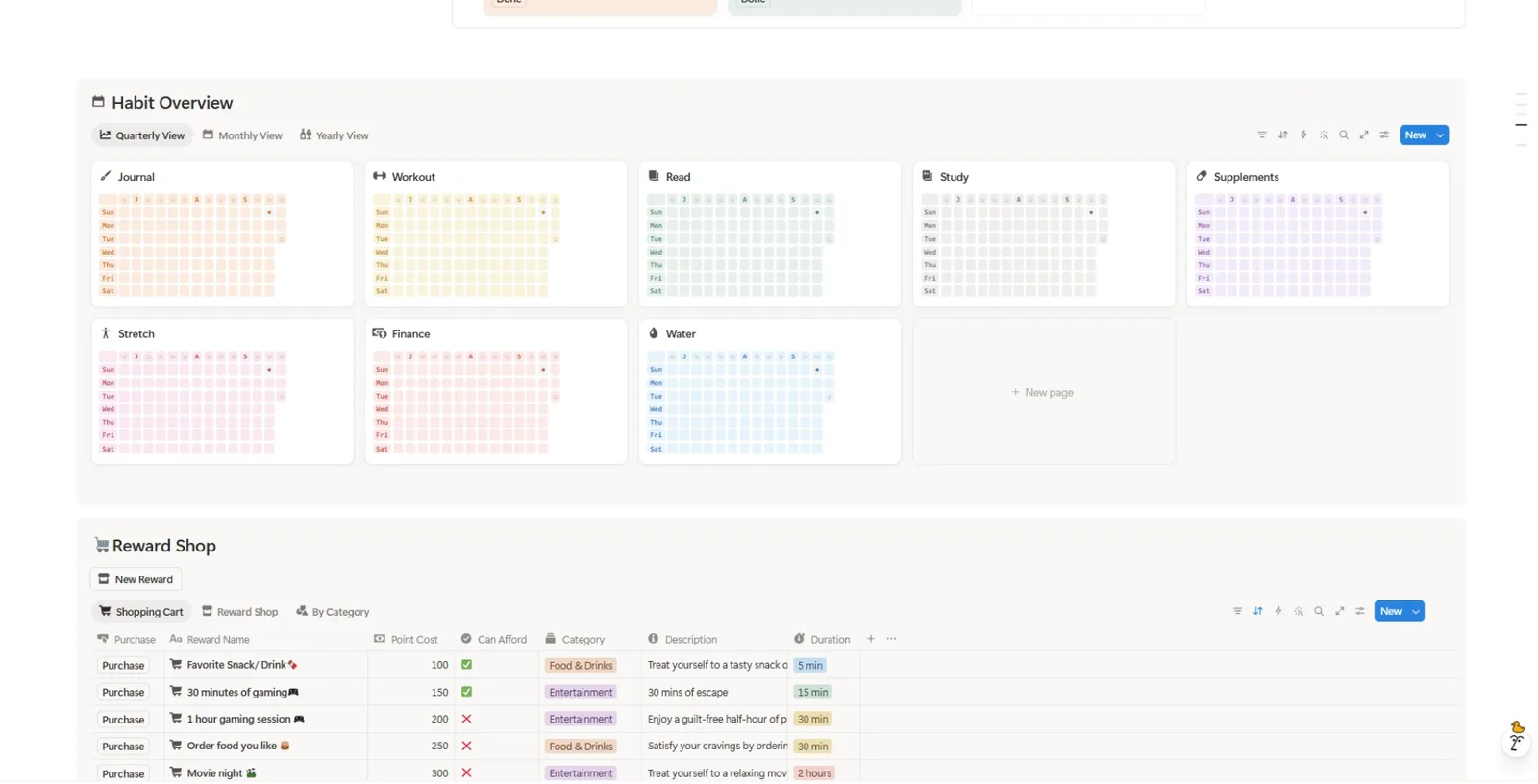Expand Reward Shop database to full page
Screen dimensions: 1538x784
[x=1339, y=612]
